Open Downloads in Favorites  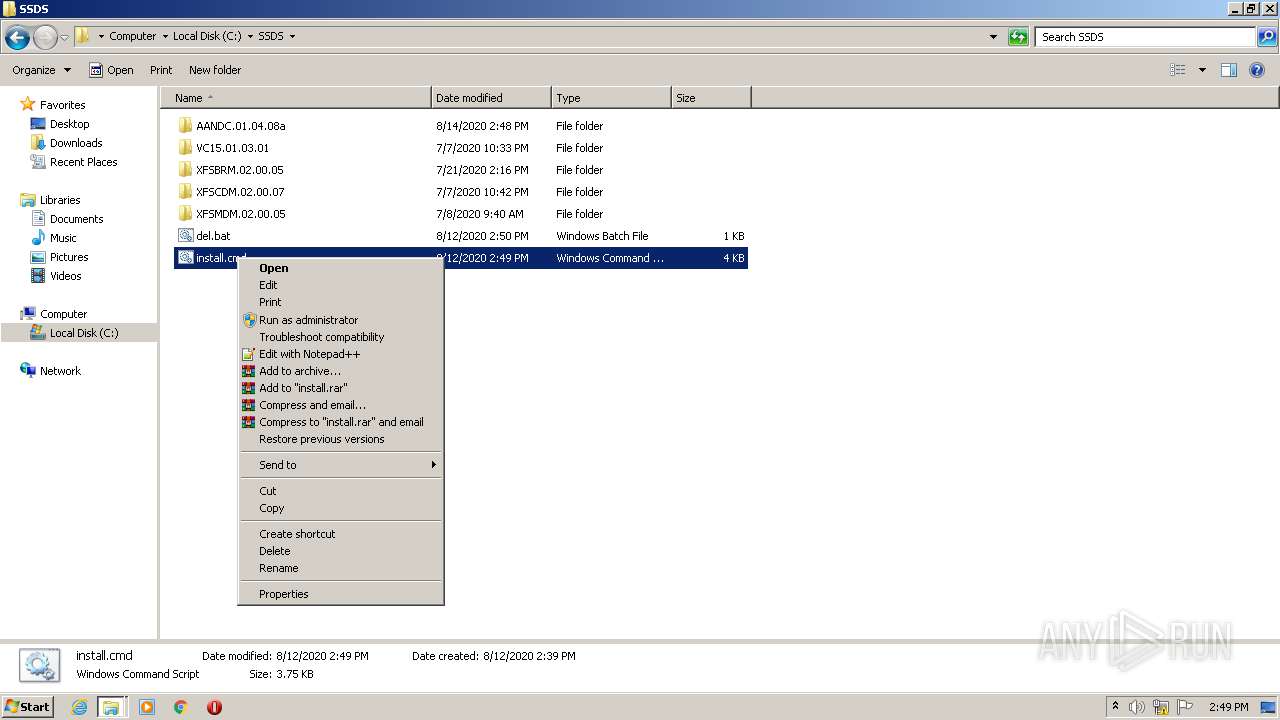coord(76,143)
